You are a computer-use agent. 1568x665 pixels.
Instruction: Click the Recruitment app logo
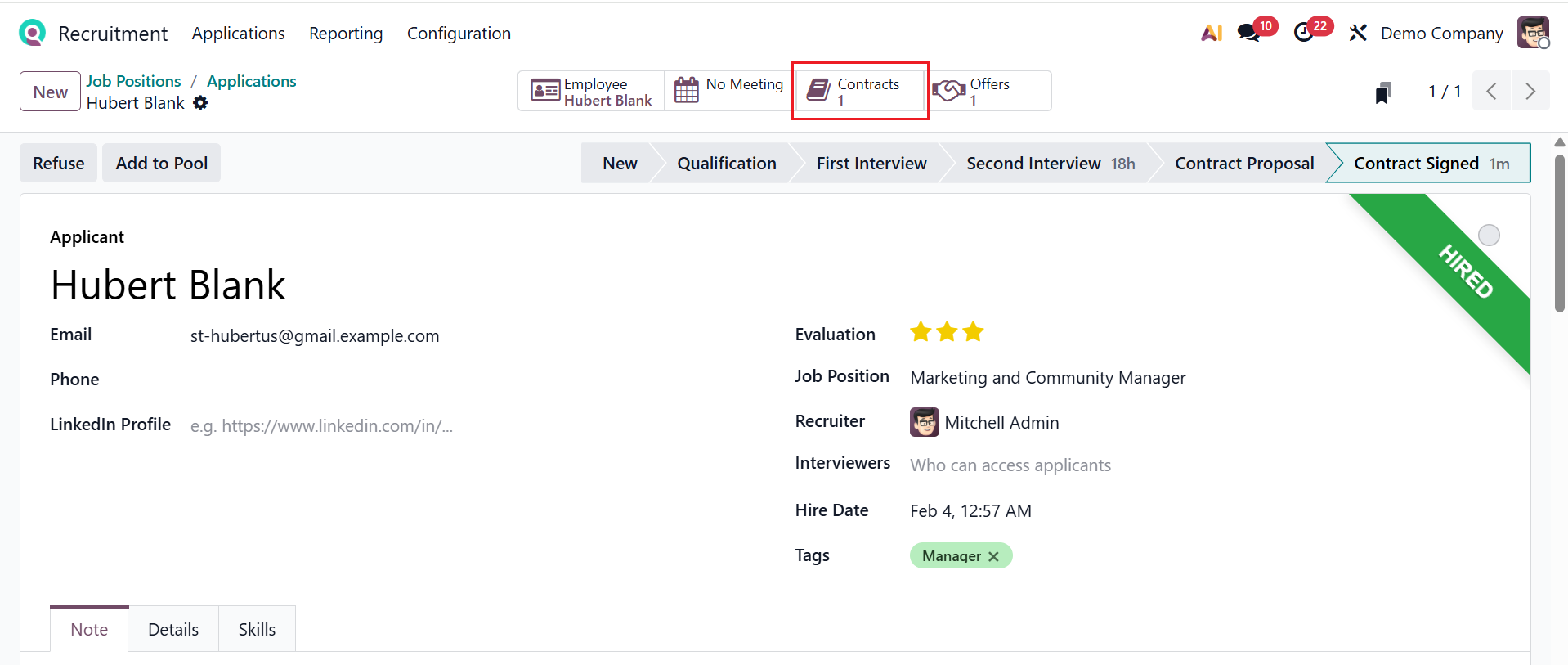(x=32, y=33)
